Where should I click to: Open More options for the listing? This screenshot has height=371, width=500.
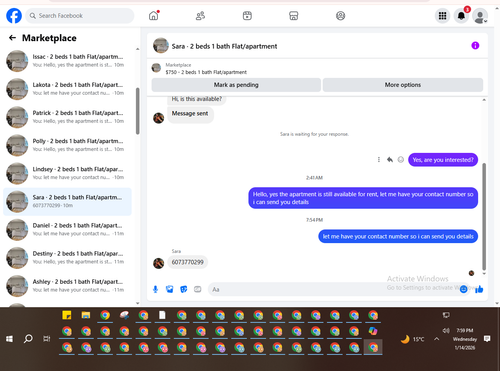(403, 85)
